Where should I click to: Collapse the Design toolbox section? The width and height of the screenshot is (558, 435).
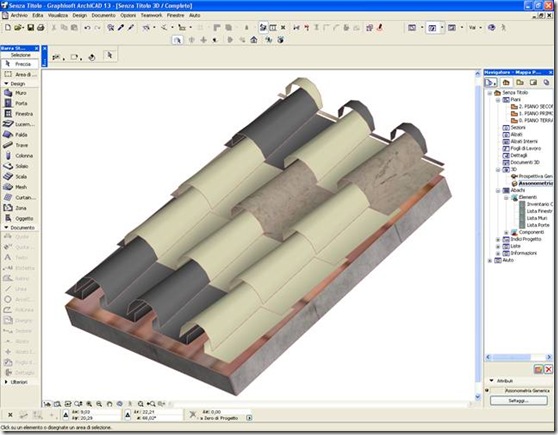(x=6, y=84)
